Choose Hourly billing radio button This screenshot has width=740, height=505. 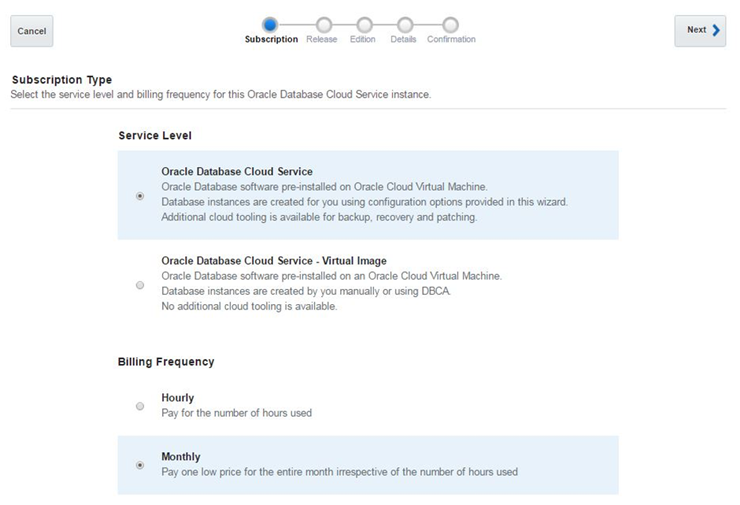click(140, 406)
